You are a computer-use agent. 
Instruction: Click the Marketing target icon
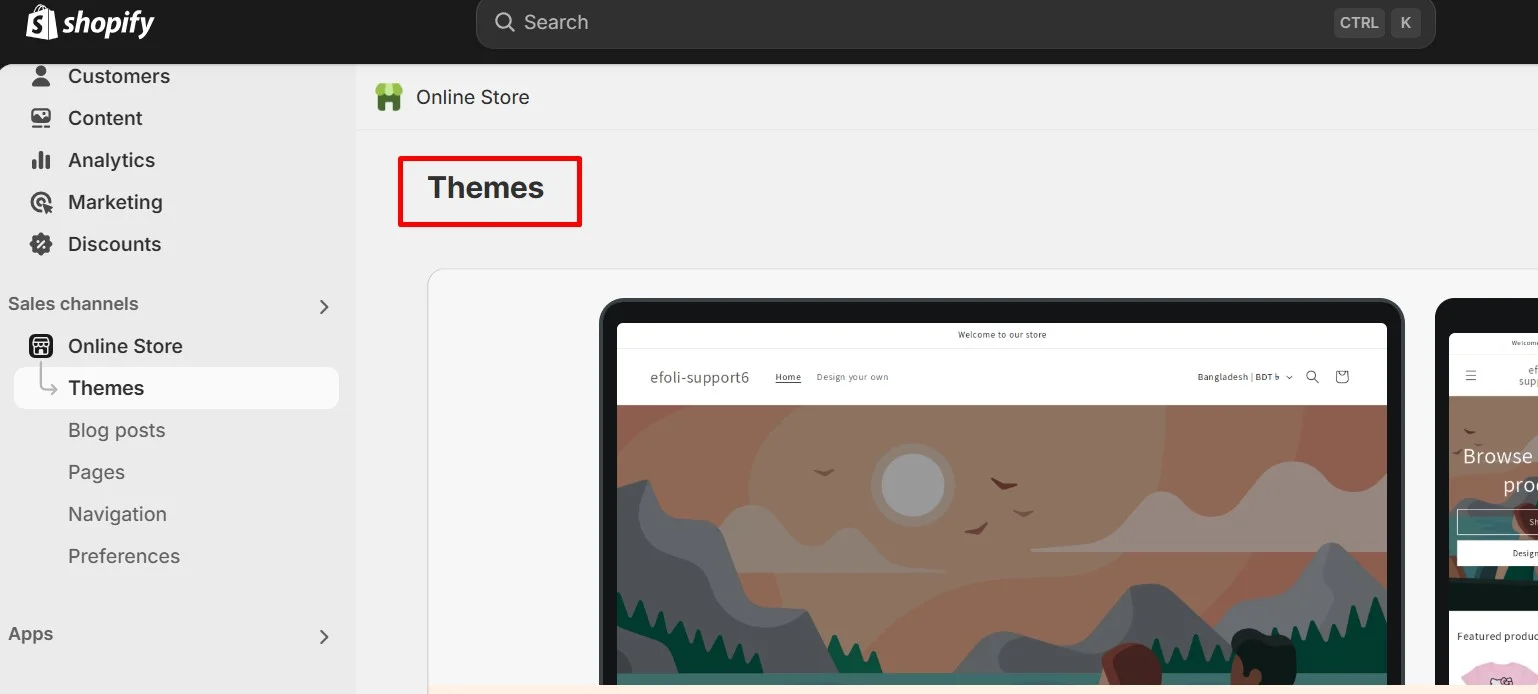coord(41,202)
